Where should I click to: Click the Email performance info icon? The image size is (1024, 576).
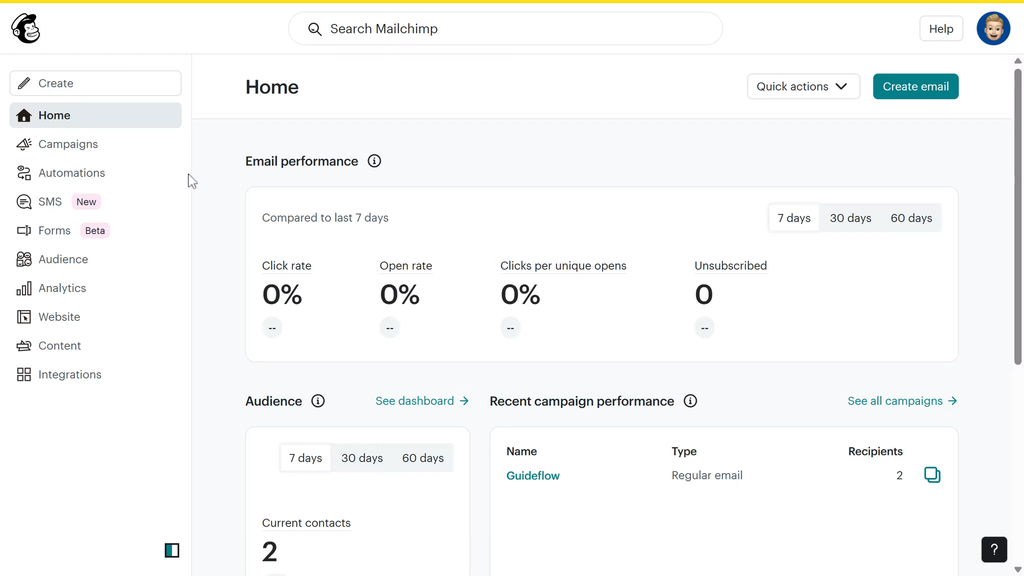[x=374, y=161]
